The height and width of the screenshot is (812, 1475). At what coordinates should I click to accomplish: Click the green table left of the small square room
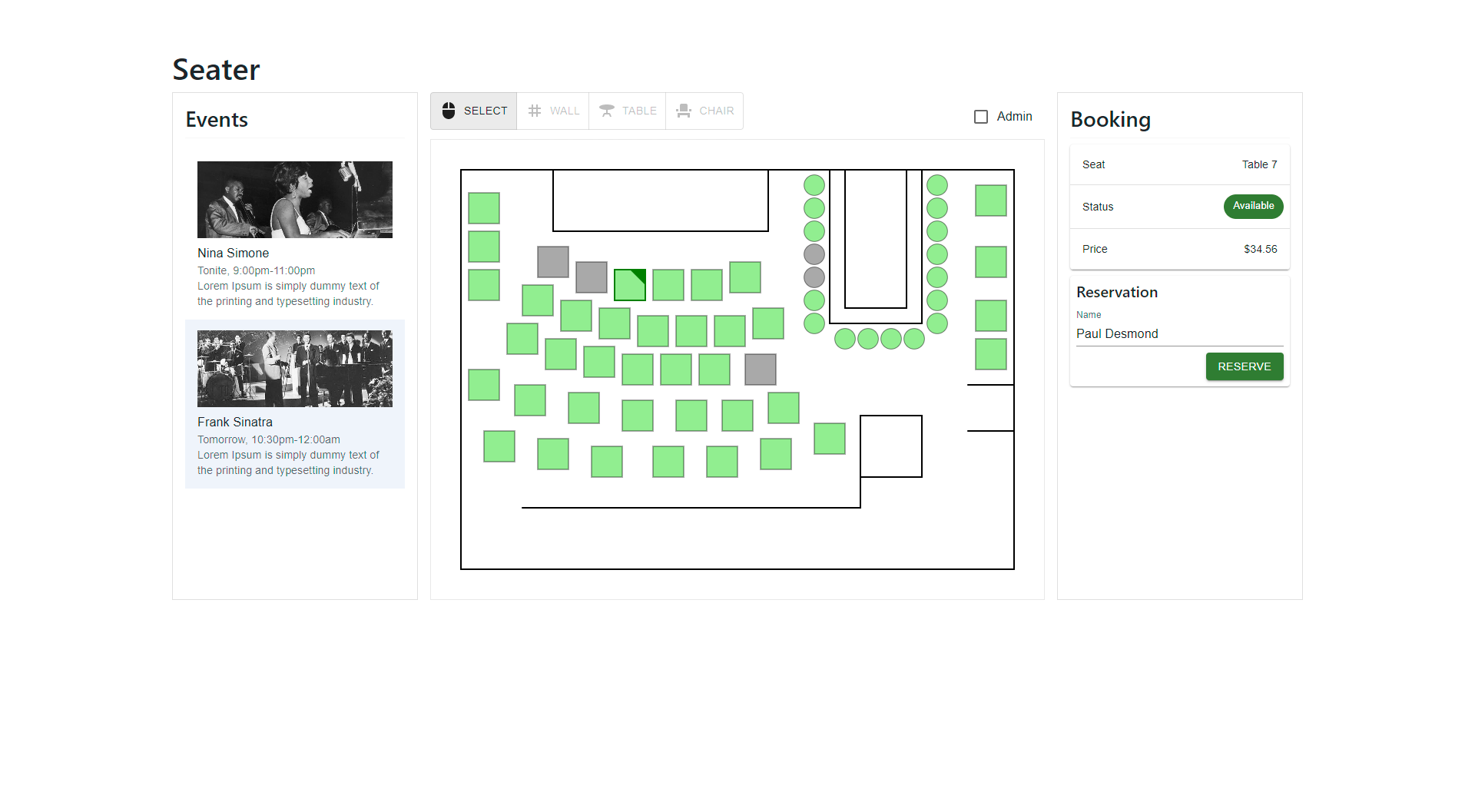tap(830, 439)
